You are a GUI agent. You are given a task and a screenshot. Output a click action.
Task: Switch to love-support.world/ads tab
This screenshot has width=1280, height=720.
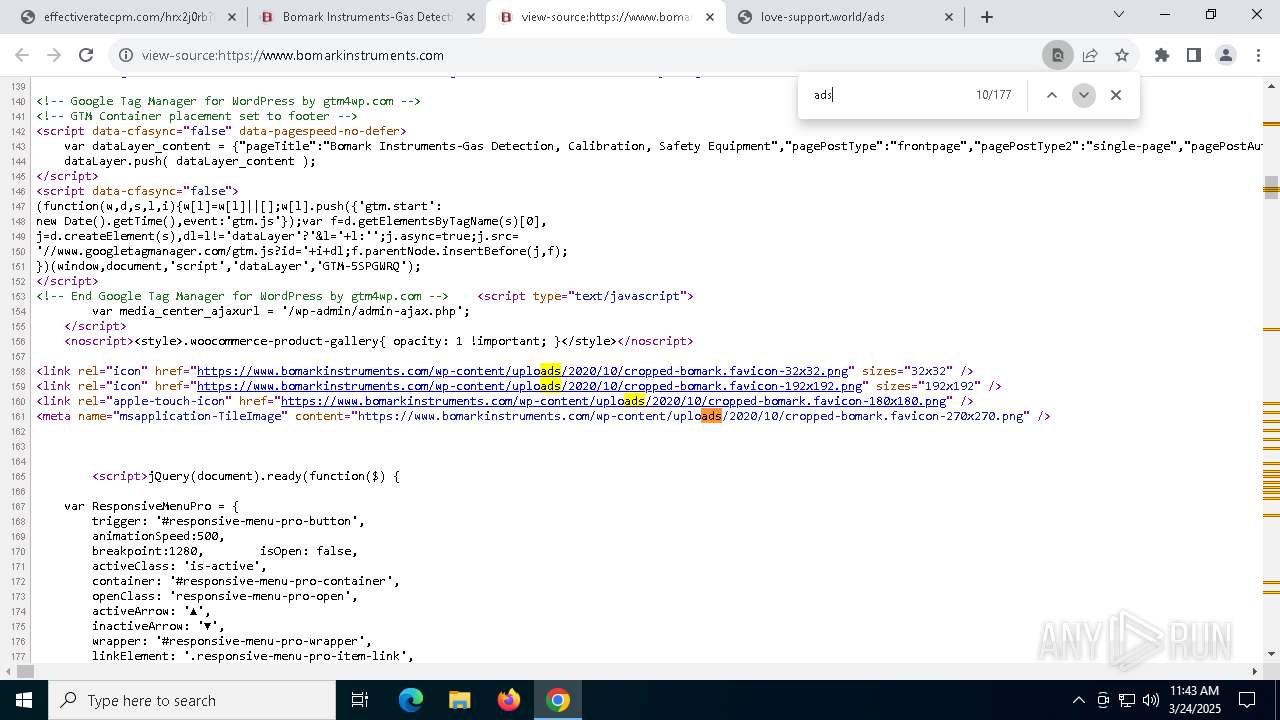pyautogui.click(x=847, y=17)
